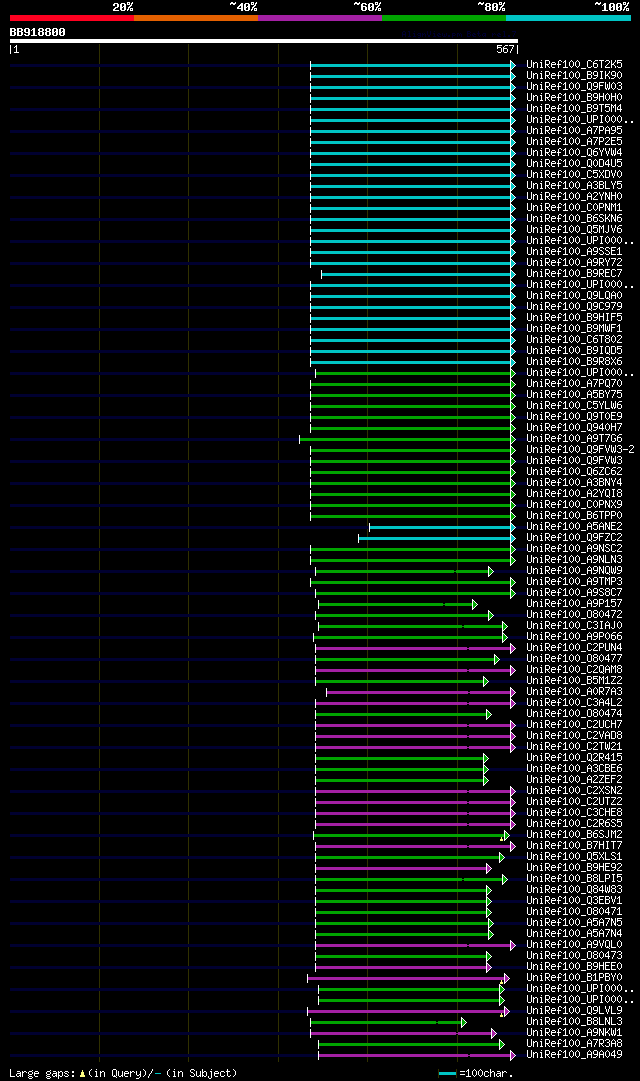Click the =100char. scale legend
The image size is (640, 1081).
[x=476, y=1073]
